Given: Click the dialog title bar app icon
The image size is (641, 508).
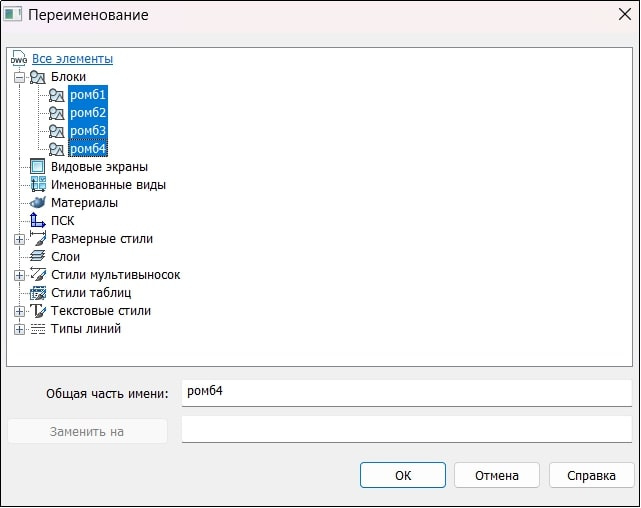Looking at the screenshot, I should click(x=12, y=14).
